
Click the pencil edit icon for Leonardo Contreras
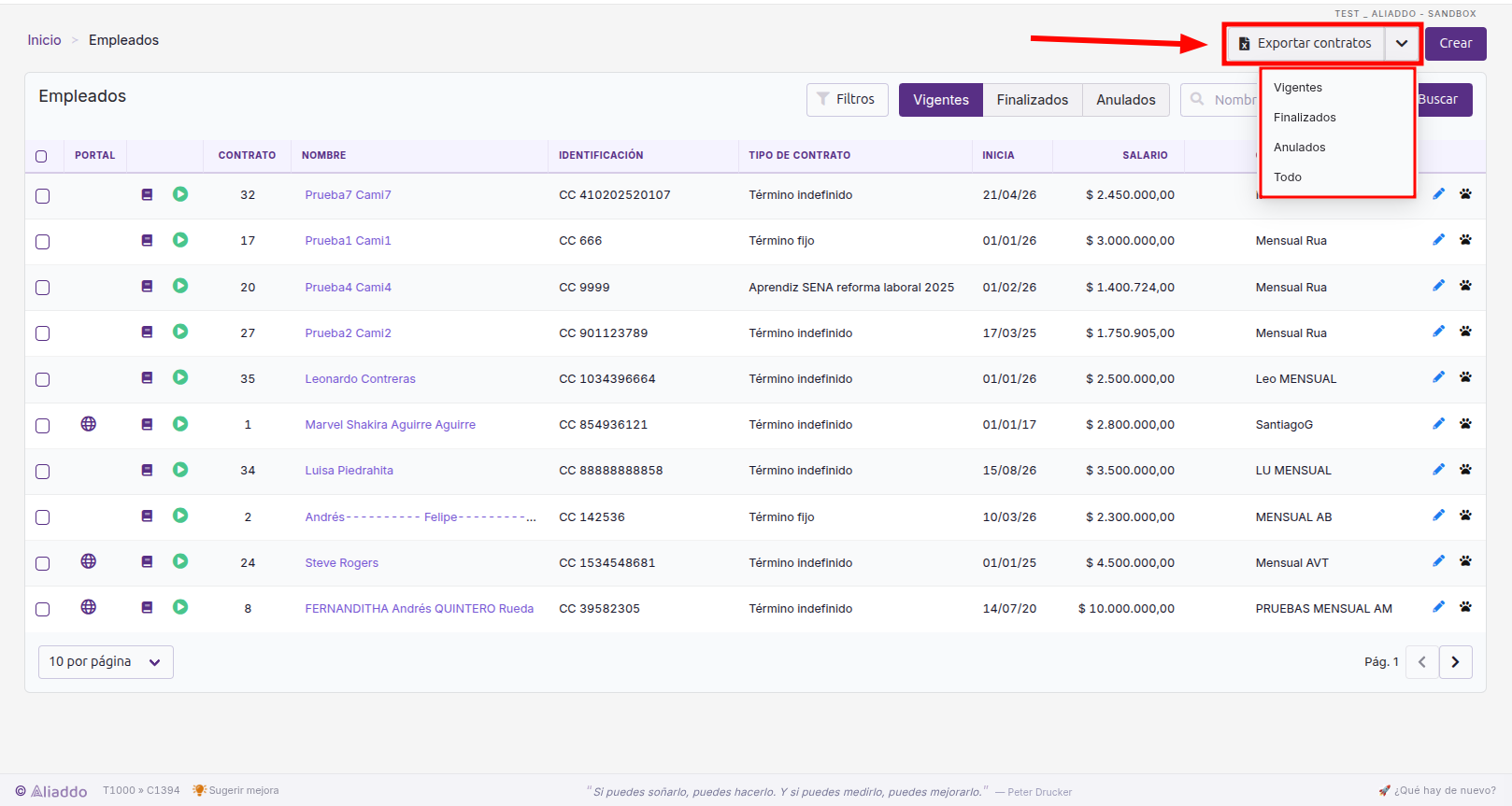click(x=1438, y=377)
